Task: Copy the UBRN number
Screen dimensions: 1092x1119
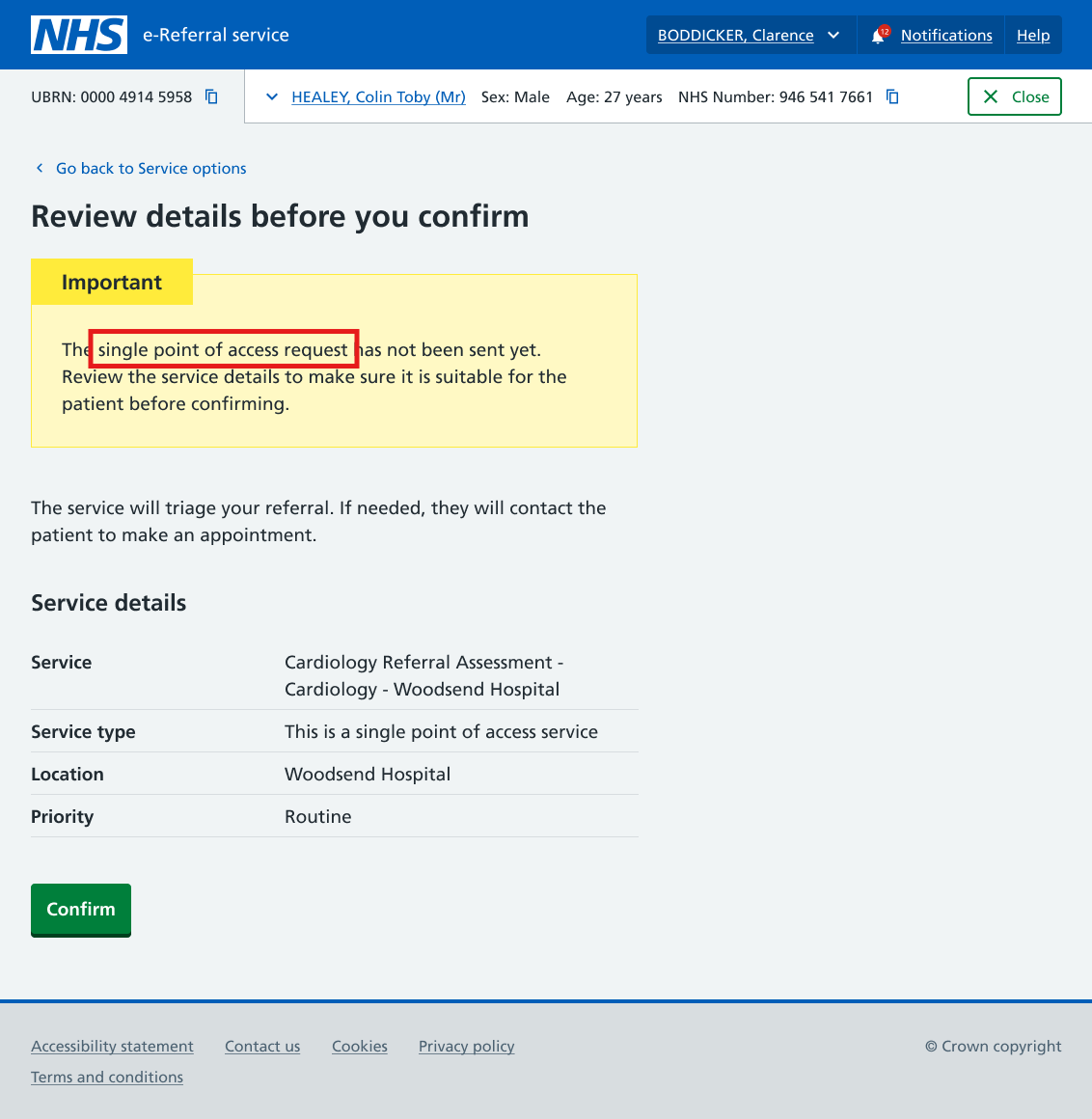Action: pyautogui.click(x=211, y=96)
